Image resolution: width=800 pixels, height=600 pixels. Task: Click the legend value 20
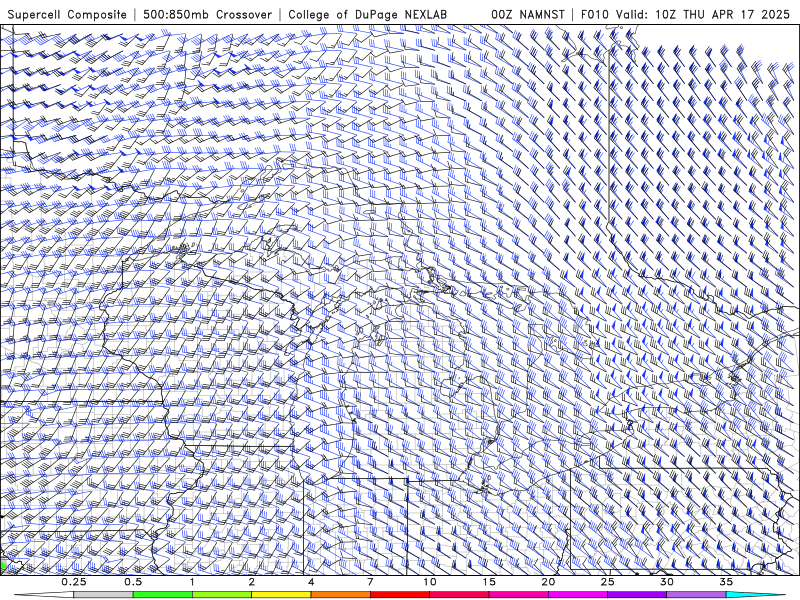tap(548, 582)
